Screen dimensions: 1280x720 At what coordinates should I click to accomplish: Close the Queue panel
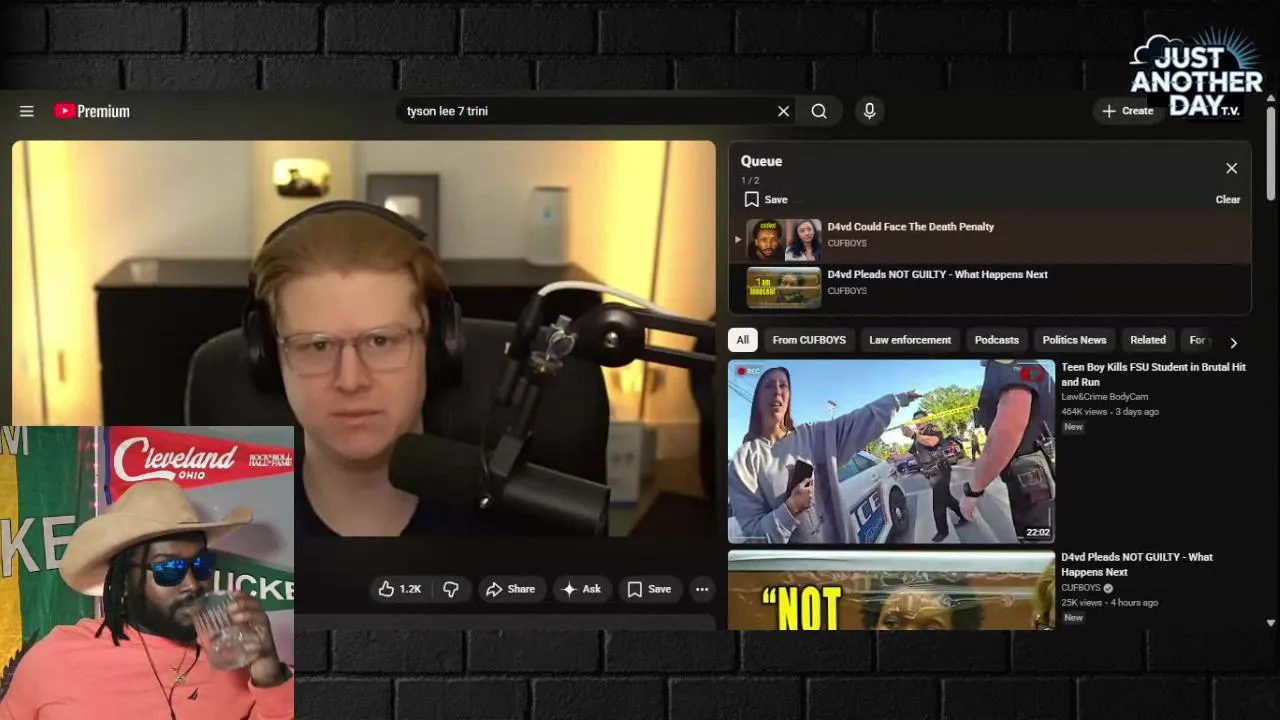[1231, 168]
